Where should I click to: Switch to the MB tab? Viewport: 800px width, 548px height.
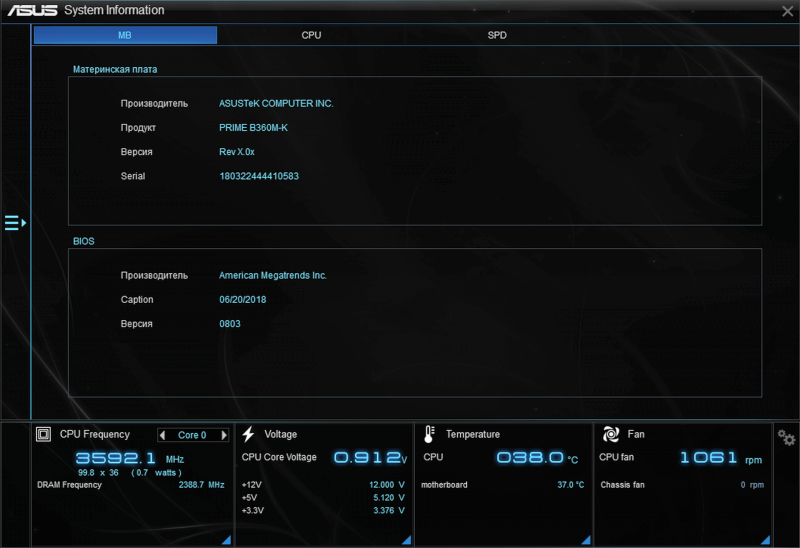coord(125,35)
